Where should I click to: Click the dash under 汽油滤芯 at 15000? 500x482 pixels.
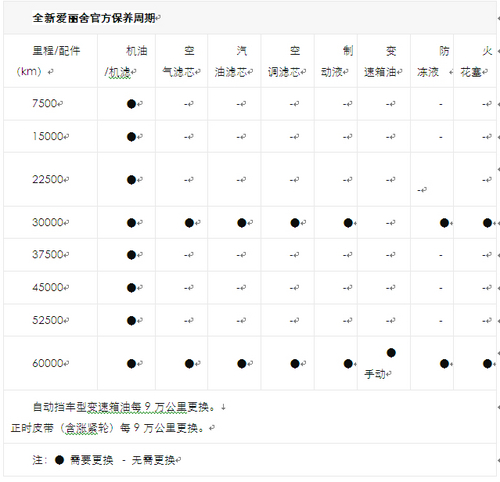(x=238, y=137)
